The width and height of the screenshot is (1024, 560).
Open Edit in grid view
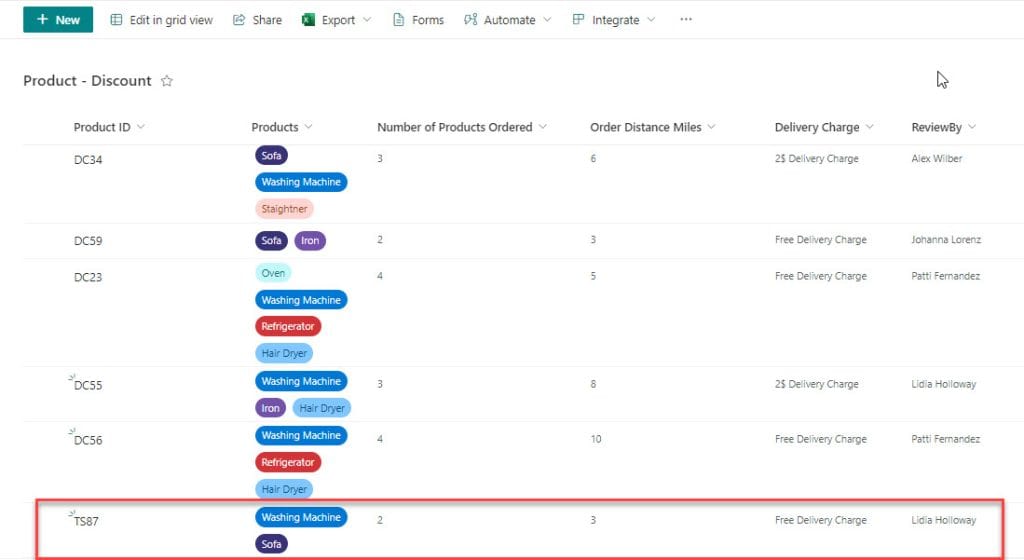161,20
